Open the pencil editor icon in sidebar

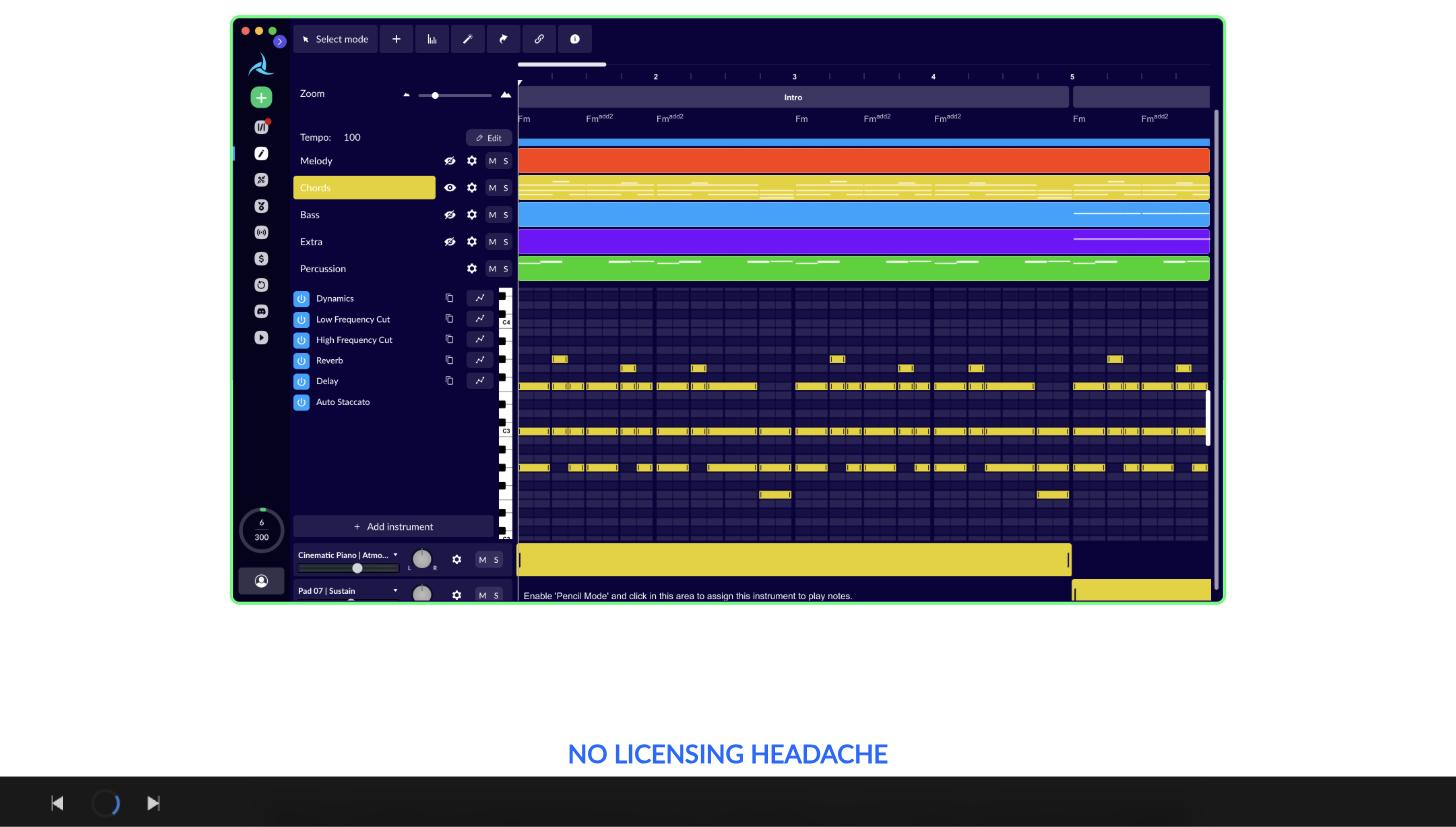coord(261,153)
